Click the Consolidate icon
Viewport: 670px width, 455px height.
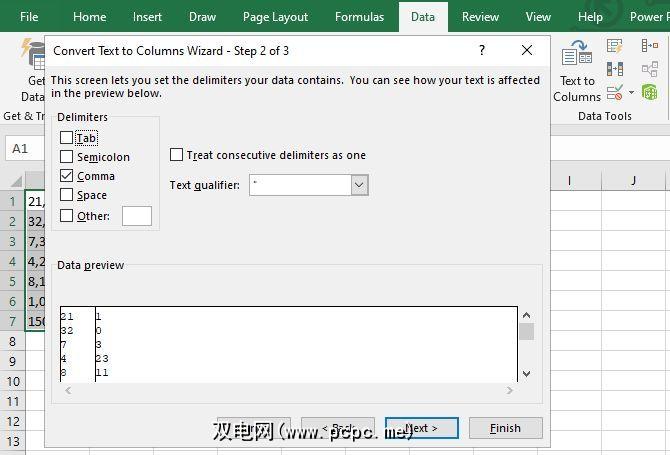[x=649, y=45]
